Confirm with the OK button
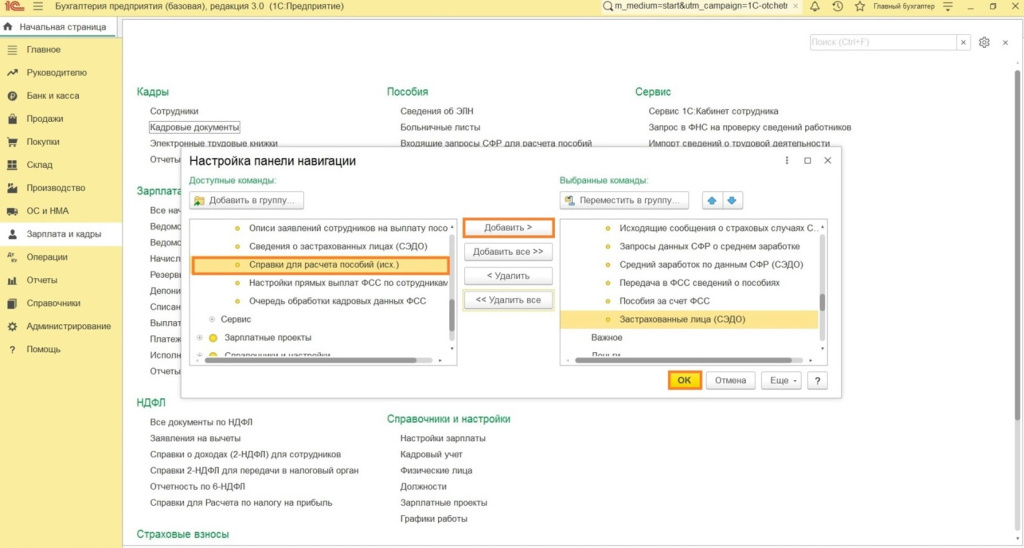1024x548 pixels. click(684, 380)
